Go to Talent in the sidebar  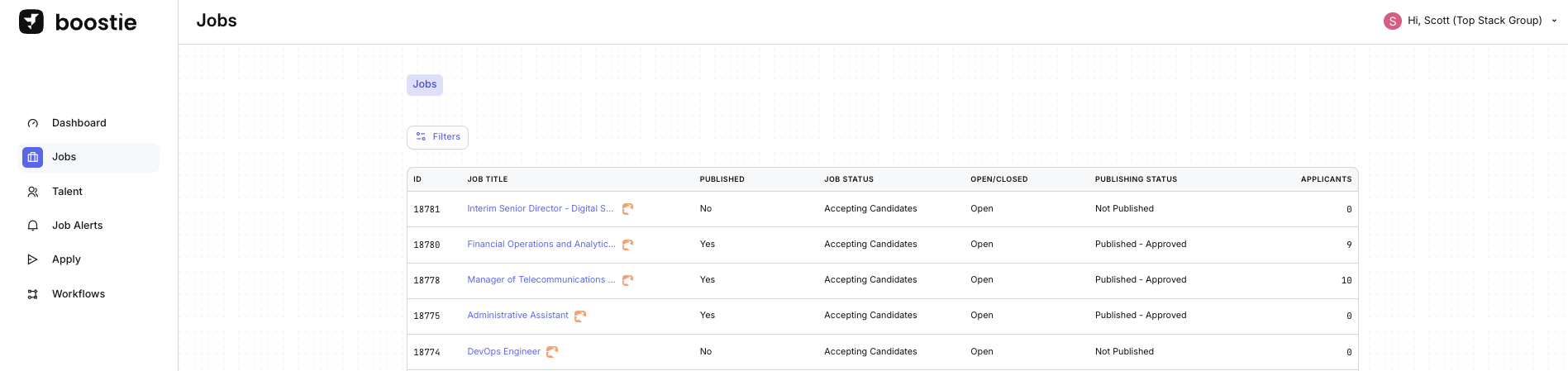[67, 192]
